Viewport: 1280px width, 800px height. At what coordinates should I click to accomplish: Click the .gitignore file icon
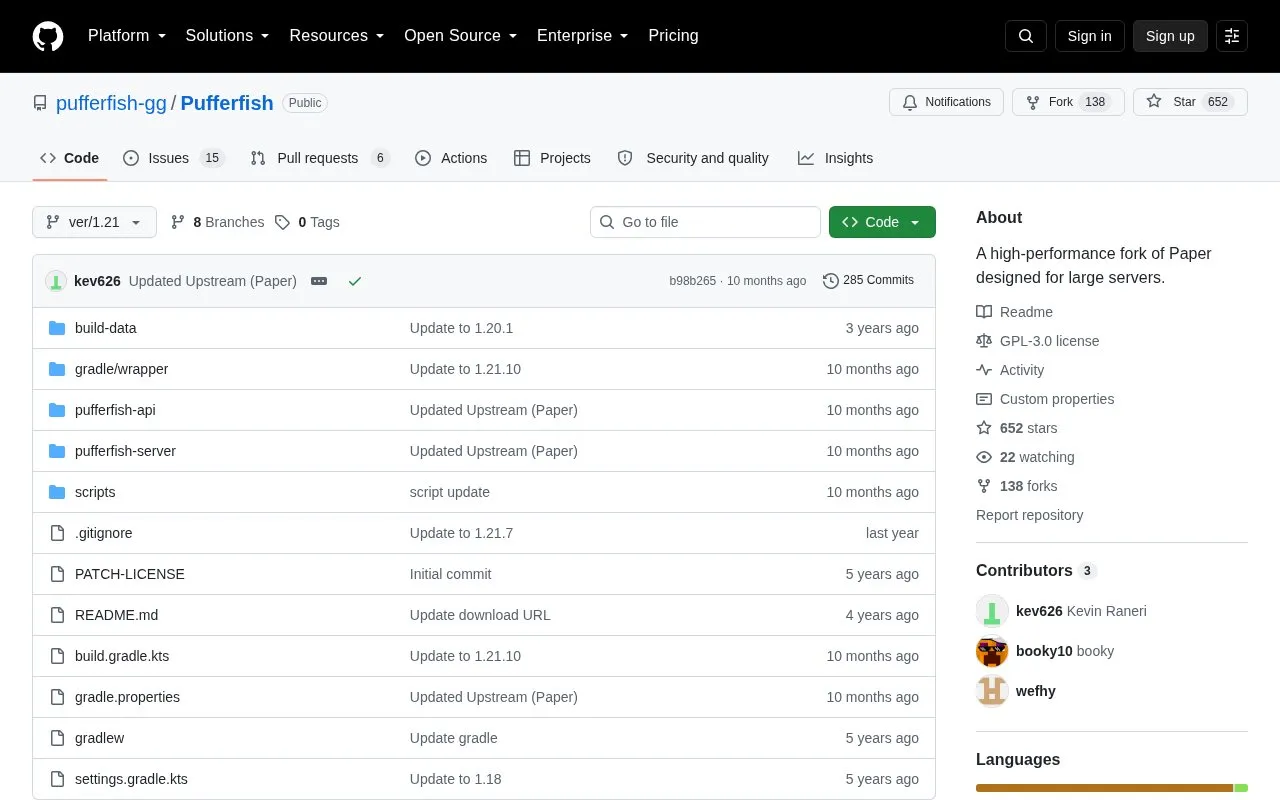point(57,533)
